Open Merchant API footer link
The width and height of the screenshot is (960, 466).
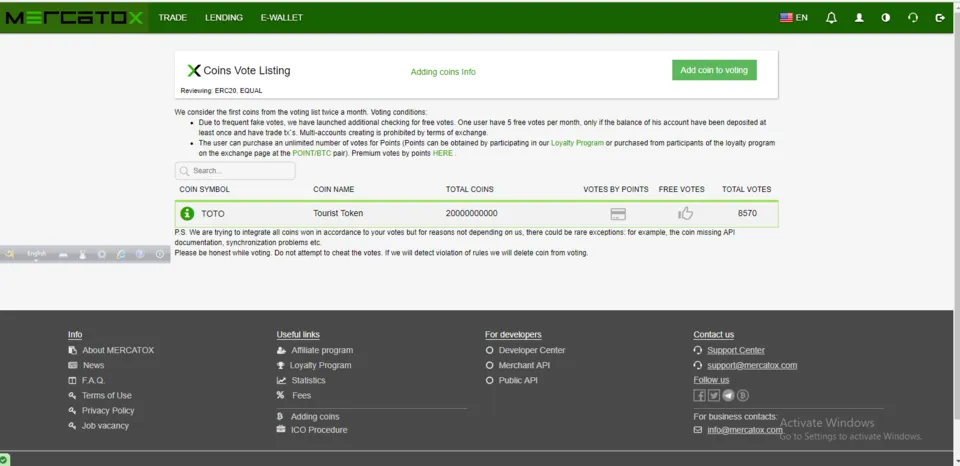[x=524, y=365]
